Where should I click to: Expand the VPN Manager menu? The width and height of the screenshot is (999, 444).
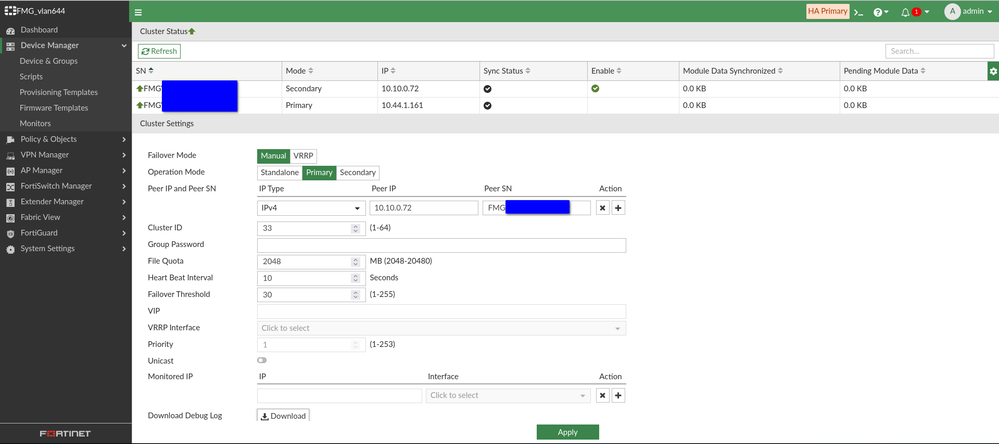[x=124, y=155]
